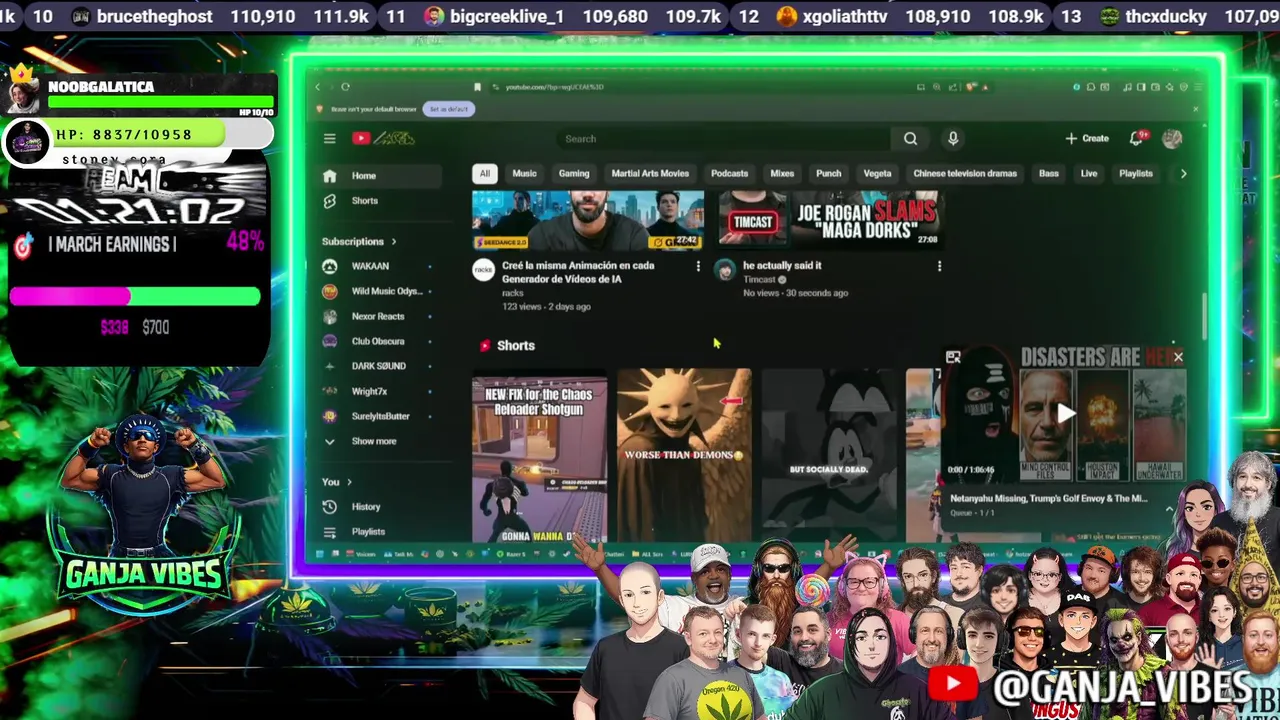Open the Playlists sidebar item
The image size is (1280, 720).
[379, 532]
